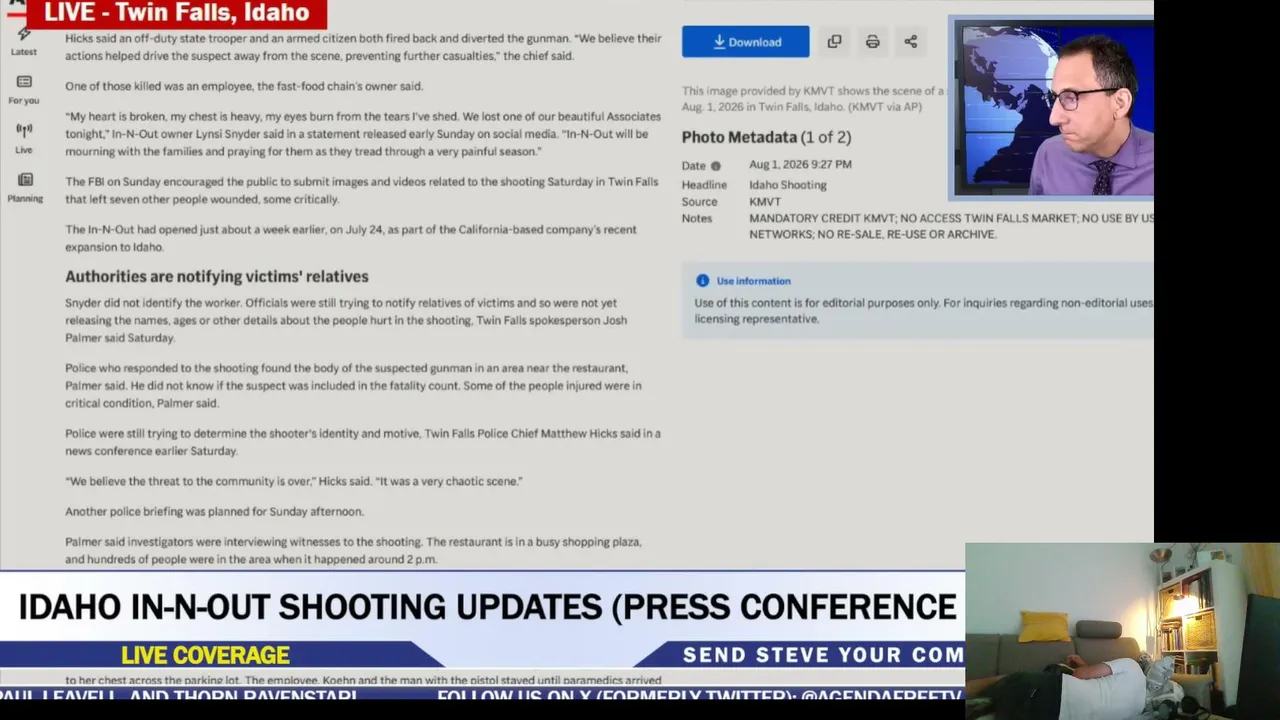Click the SEND STEVE YOUR COM banner text

click(822, 655)
